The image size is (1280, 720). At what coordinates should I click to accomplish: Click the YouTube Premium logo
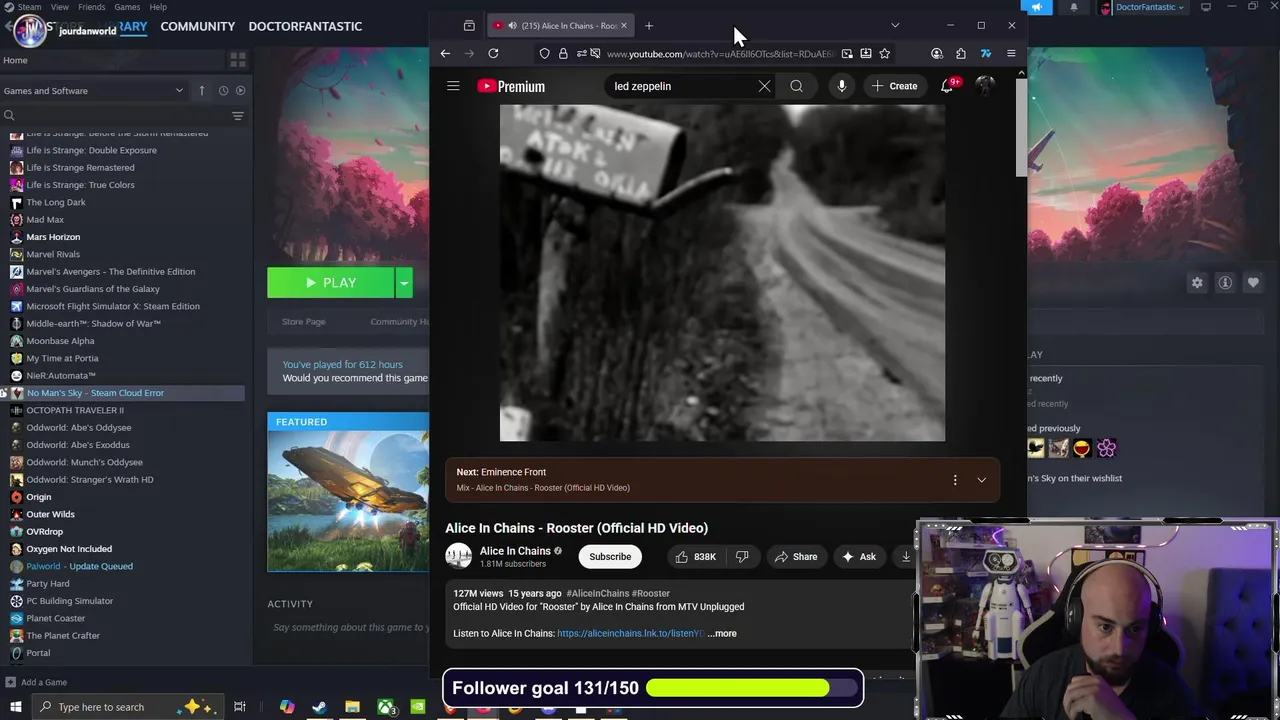[511, 86]
